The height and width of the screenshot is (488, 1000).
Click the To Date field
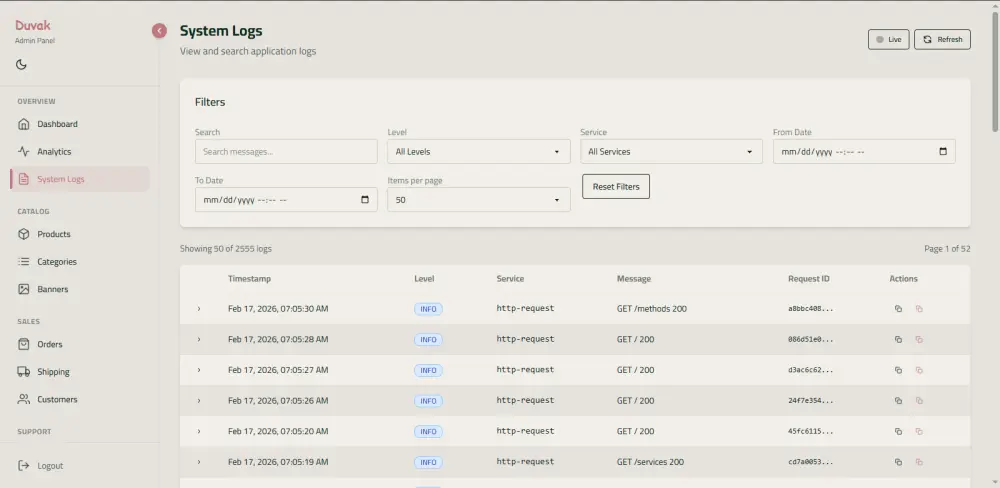[286, 200]
